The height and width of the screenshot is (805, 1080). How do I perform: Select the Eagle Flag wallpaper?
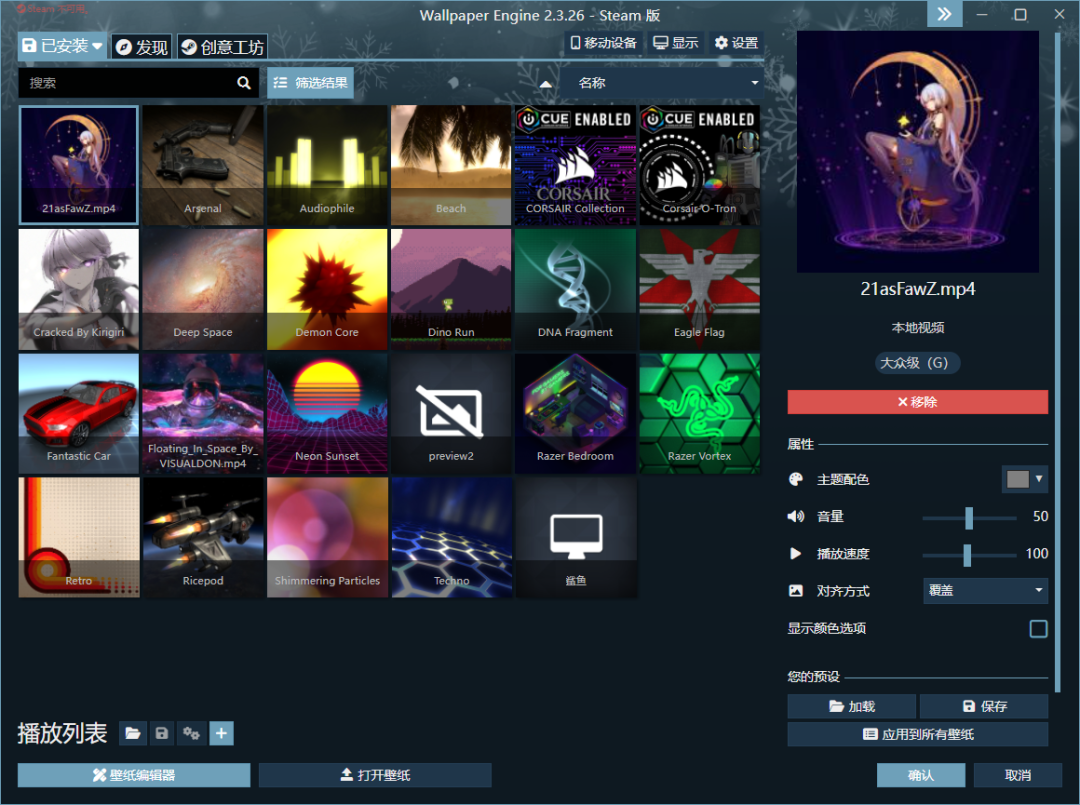(x=700, y=289)
